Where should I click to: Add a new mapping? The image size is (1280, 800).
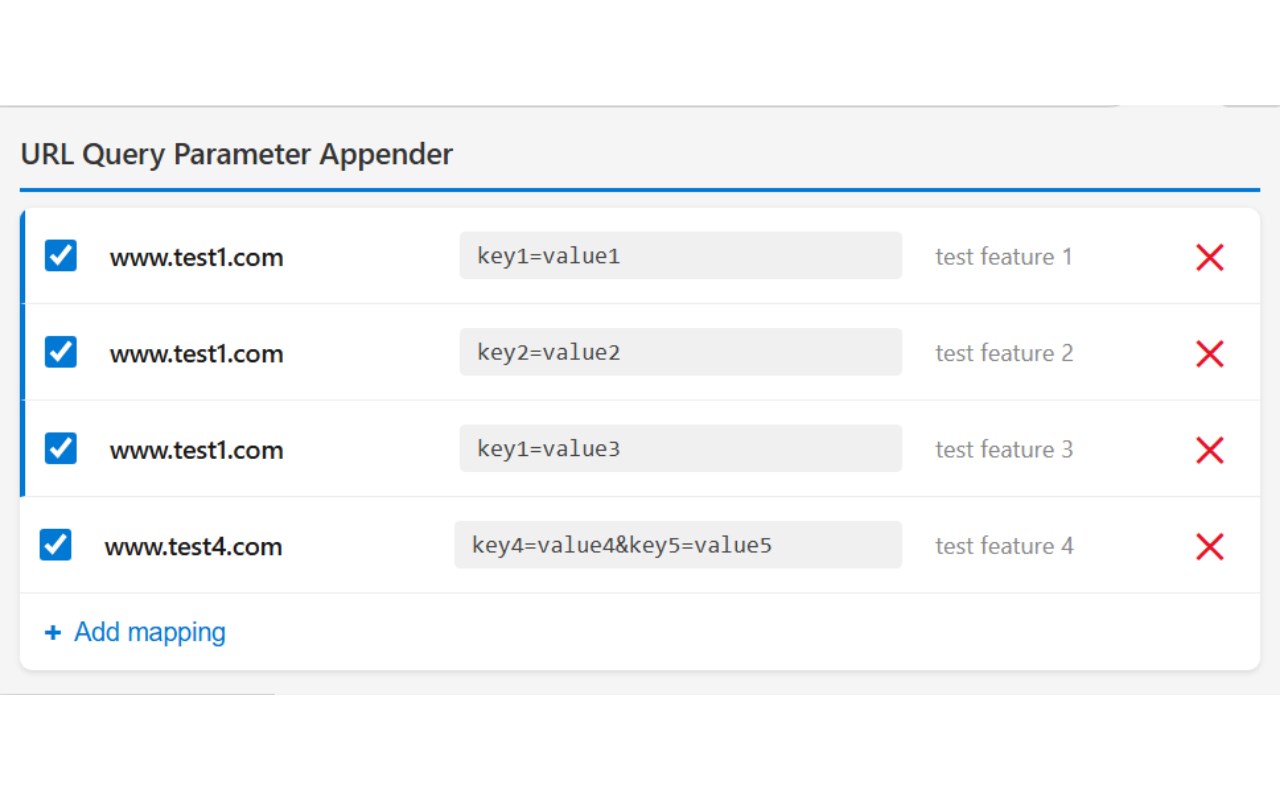136,632
